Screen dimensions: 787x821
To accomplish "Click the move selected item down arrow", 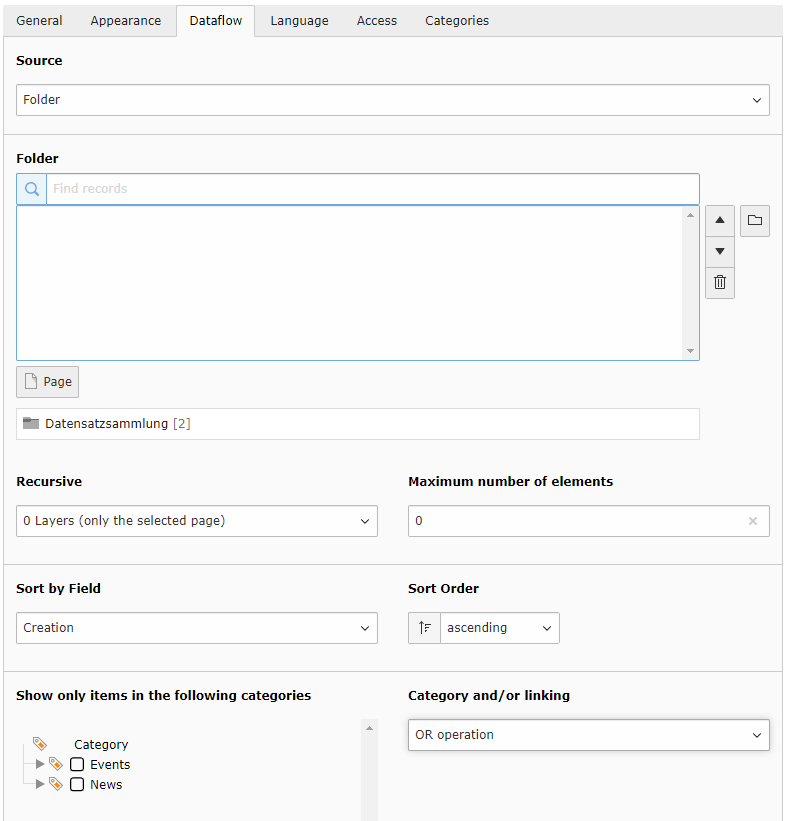I will (719, 252).
